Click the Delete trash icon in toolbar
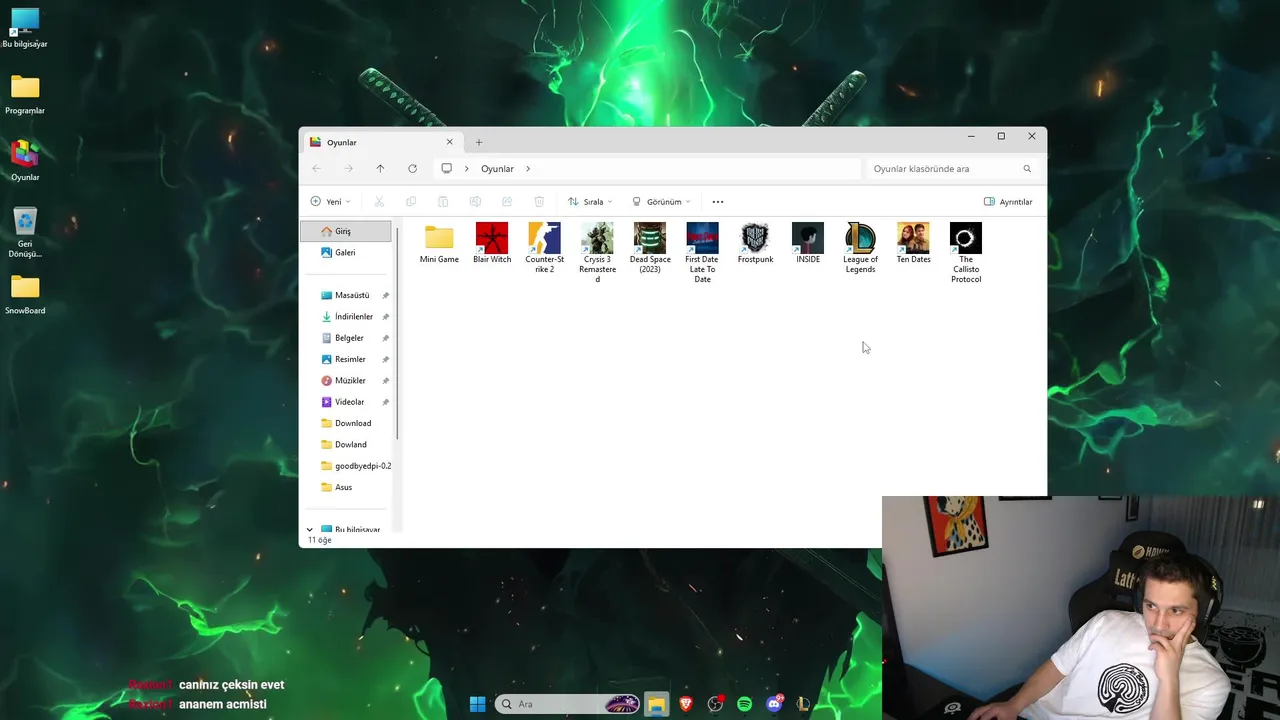1280x720 pixels. point(539,201)
